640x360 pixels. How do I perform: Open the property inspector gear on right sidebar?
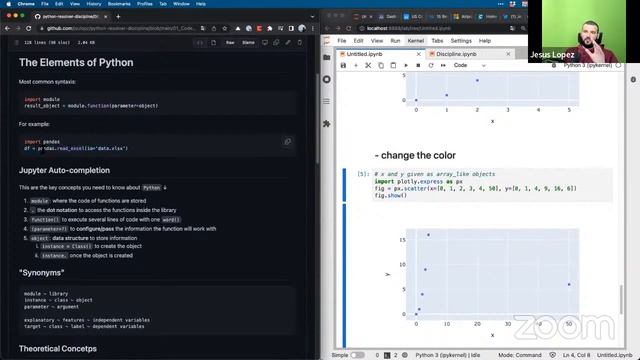(633, 80)
